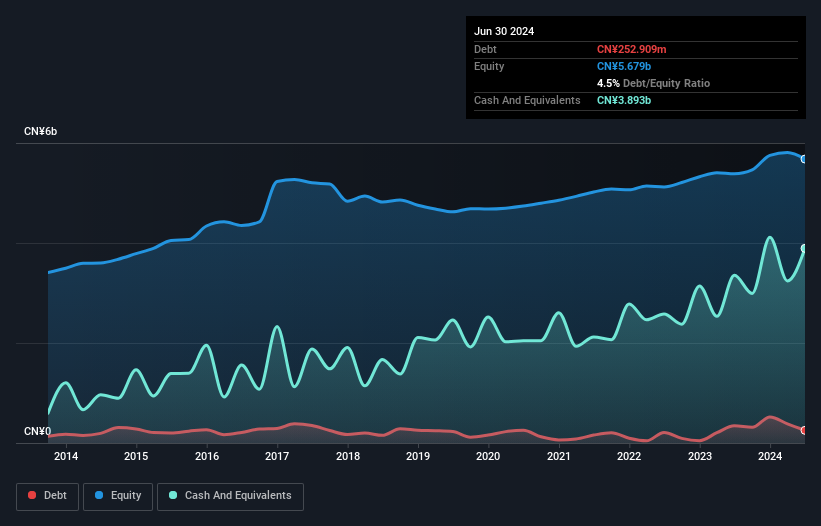
Task: Click the 2023 x-axis label
Action: click(700, 456)
